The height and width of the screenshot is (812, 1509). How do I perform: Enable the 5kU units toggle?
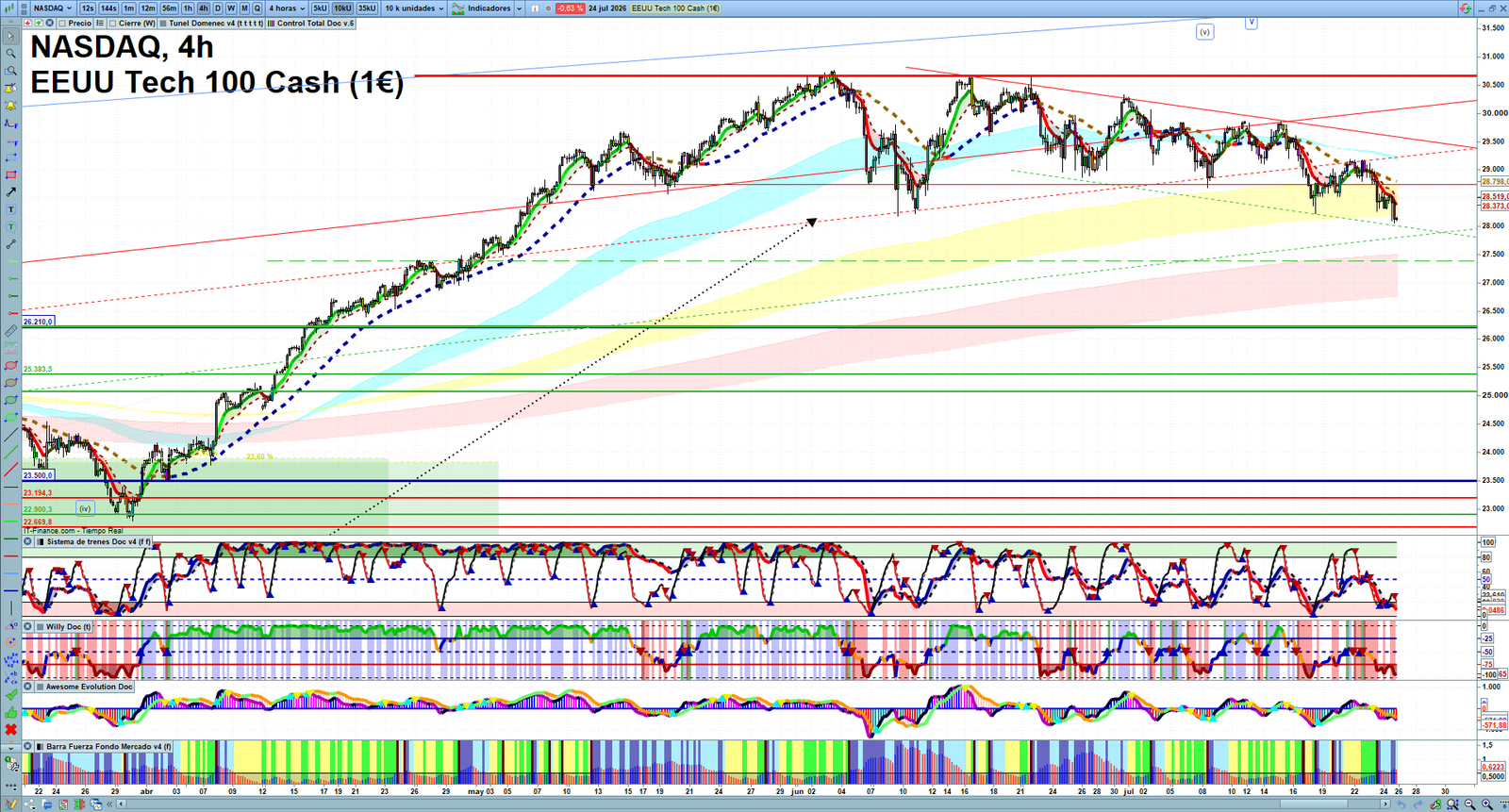click(320, 8)
